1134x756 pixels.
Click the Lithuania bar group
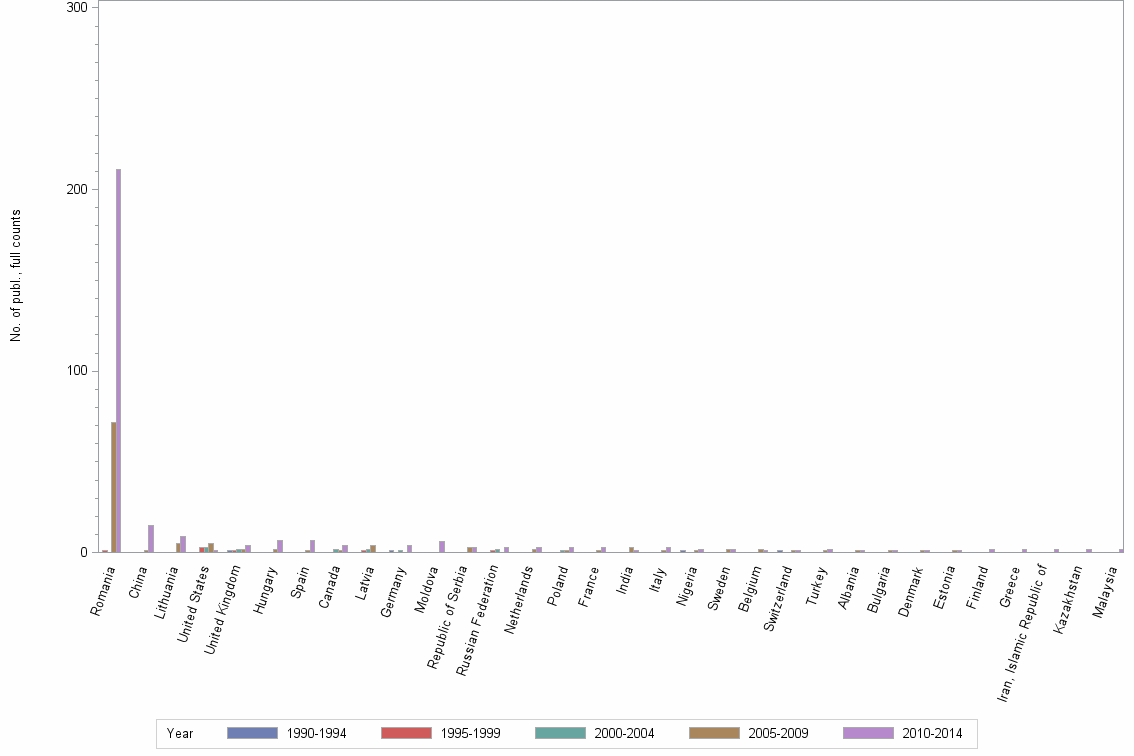coord(180,545)
